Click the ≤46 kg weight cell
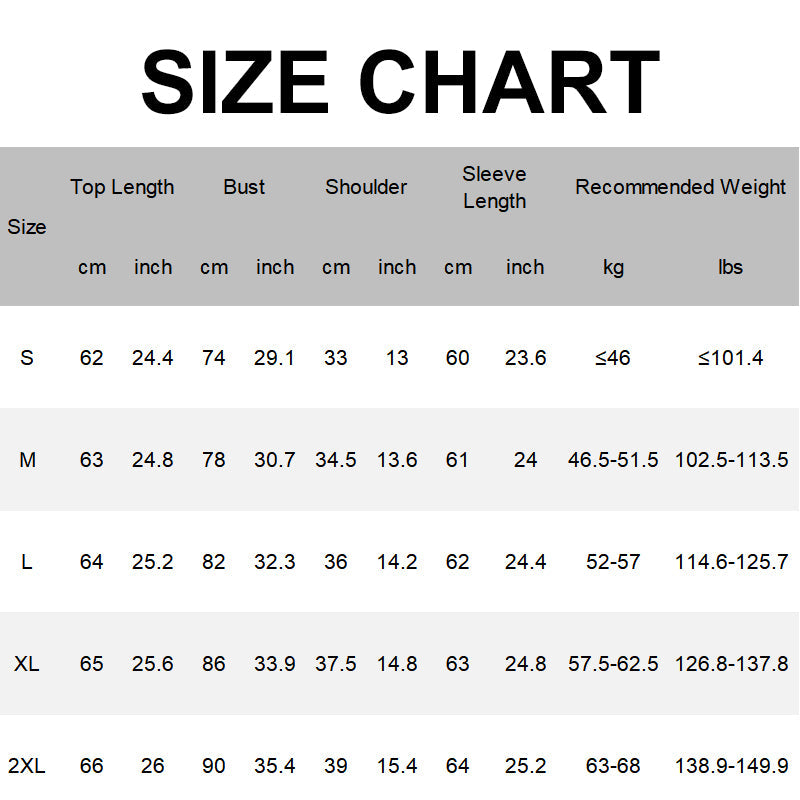Screen dimensions: 800x800 [x=613, y=358]
